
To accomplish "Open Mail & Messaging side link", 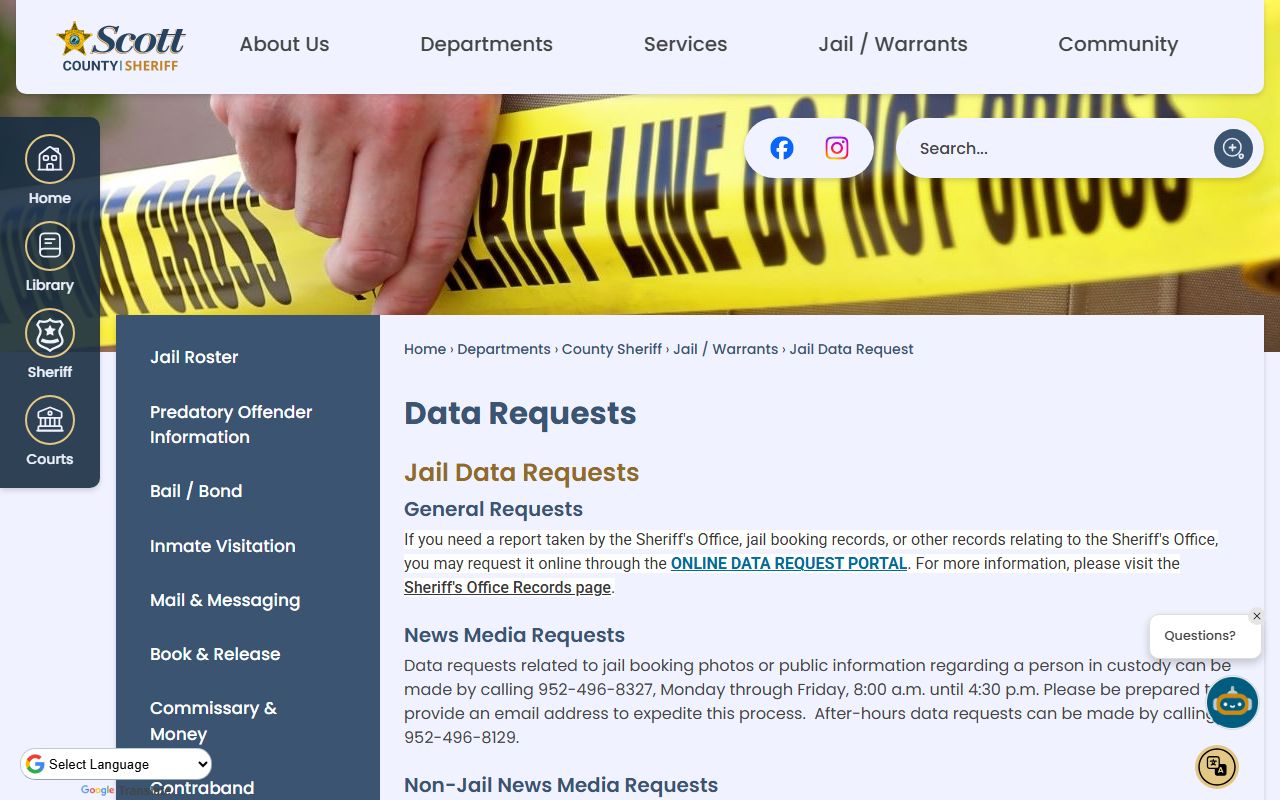I will (x=225, y=600).
